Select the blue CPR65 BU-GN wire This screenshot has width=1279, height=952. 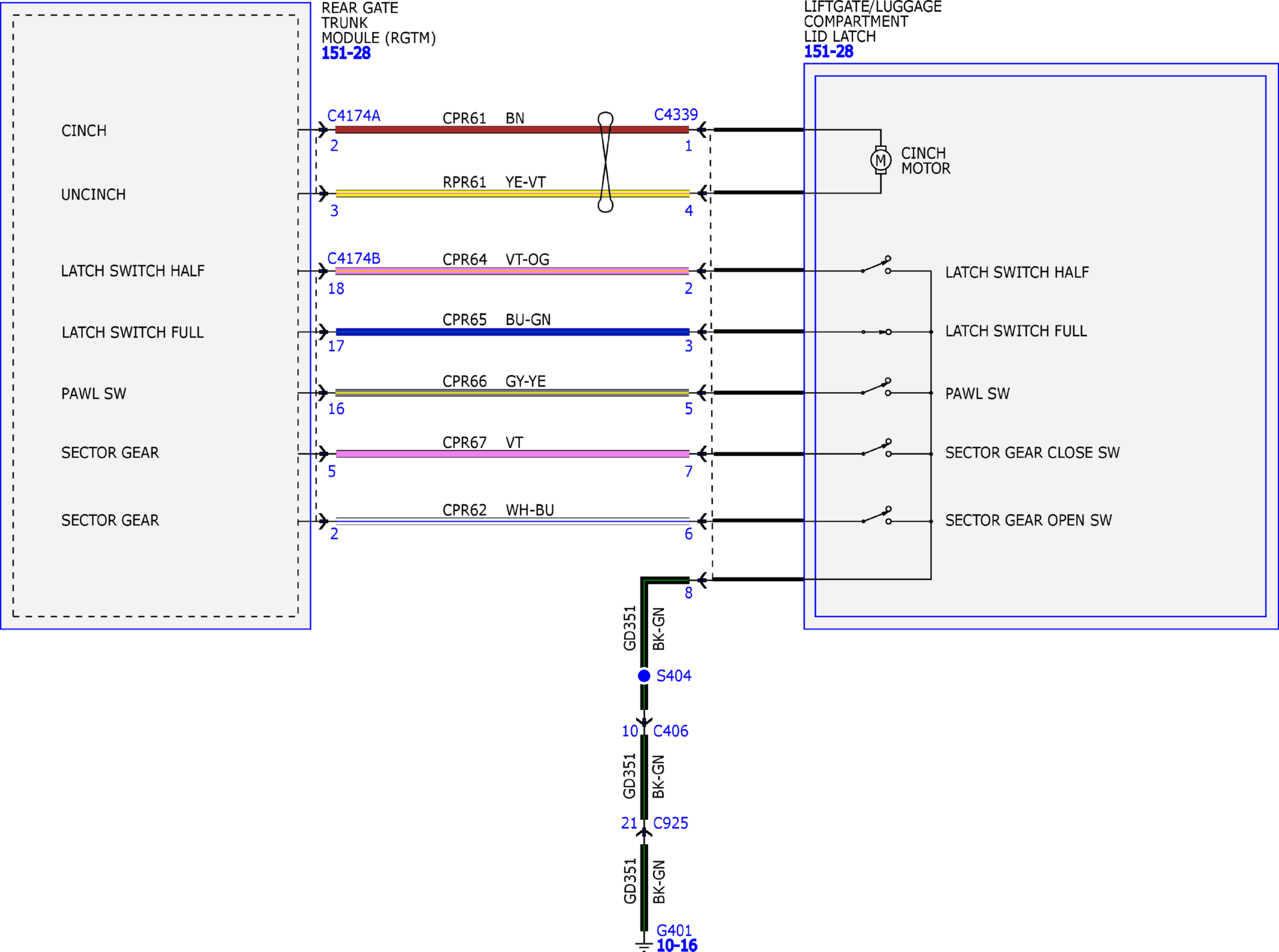tap(512, 332)
